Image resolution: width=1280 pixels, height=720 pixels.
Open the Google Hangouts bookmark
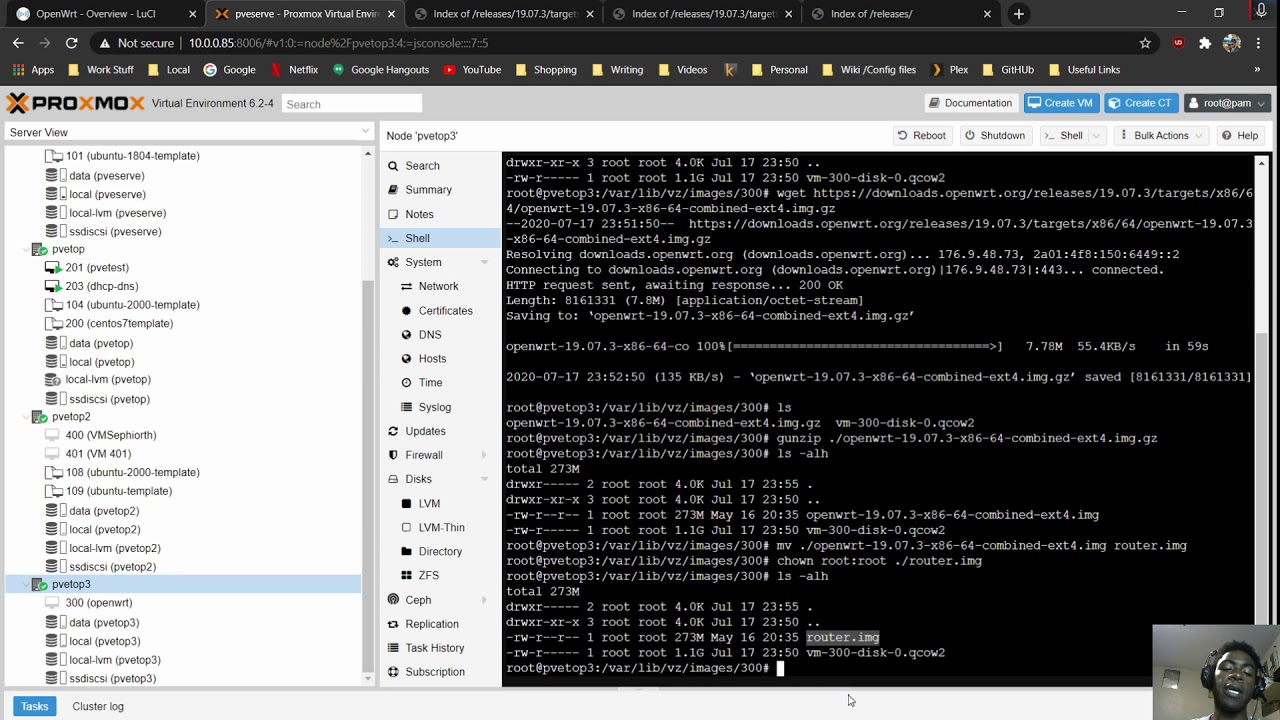tap(381, 70)
